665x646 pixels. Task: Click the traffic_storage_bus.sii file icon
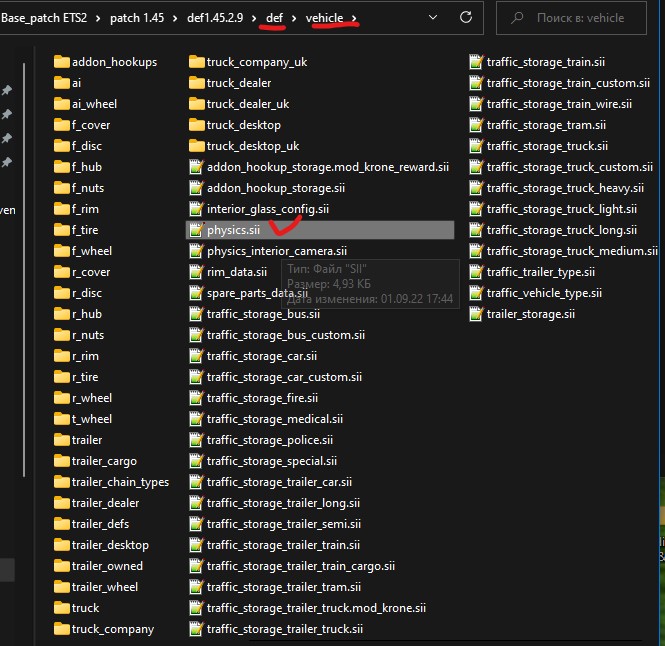pos(196,314)
